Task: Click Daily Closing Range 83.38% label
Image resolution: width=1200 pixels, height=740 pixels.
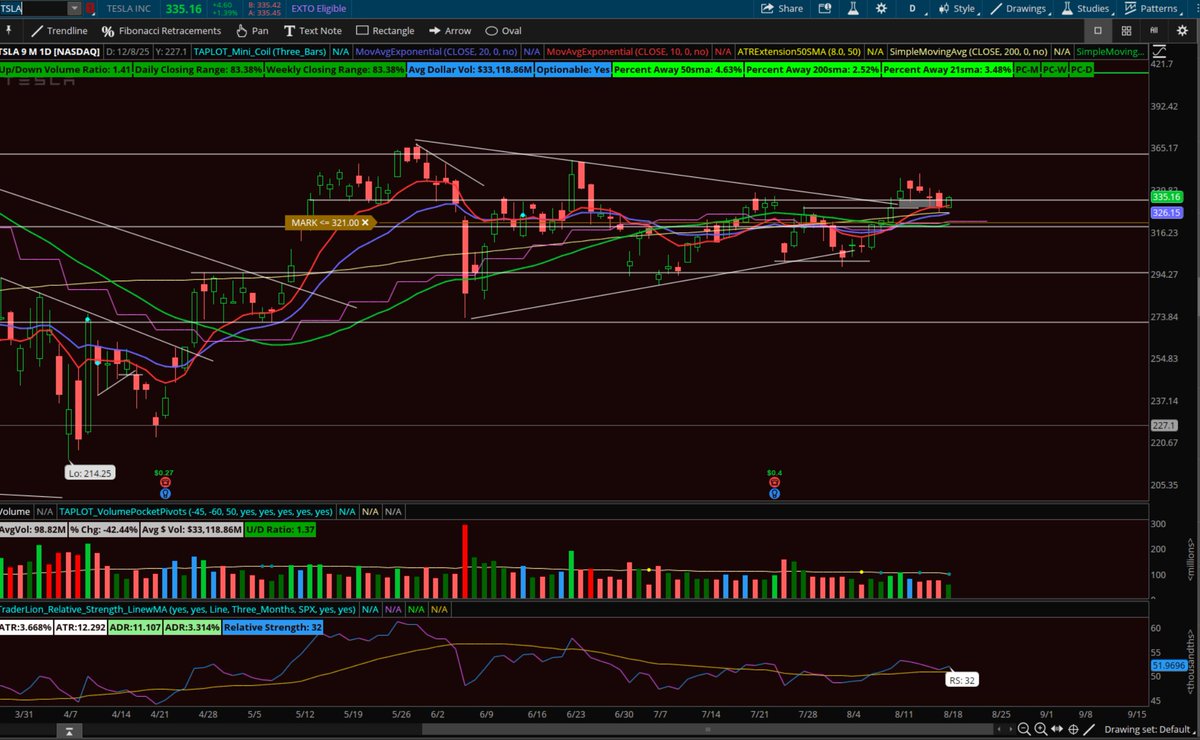Action: pyautogui.click(x=199, y=70)
